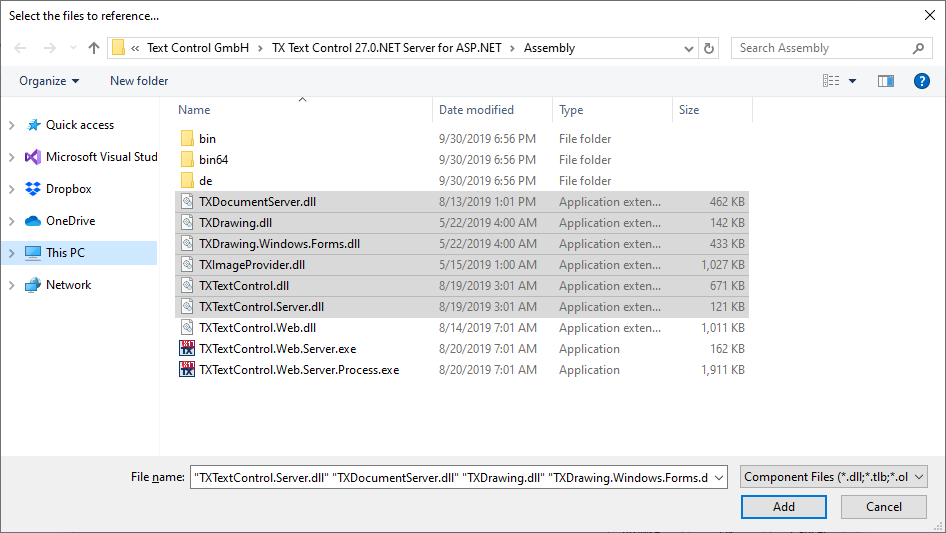Click the bin folder icon
The height and width of the screenshot is (533, 946).
pos(187,138)
